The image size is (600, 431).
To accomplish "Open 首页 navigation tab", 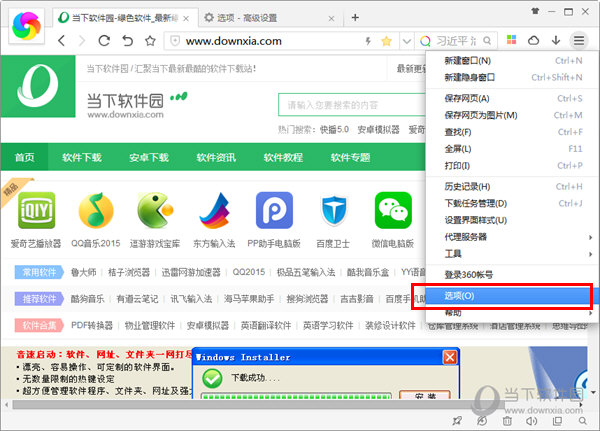I will (24, 157).
